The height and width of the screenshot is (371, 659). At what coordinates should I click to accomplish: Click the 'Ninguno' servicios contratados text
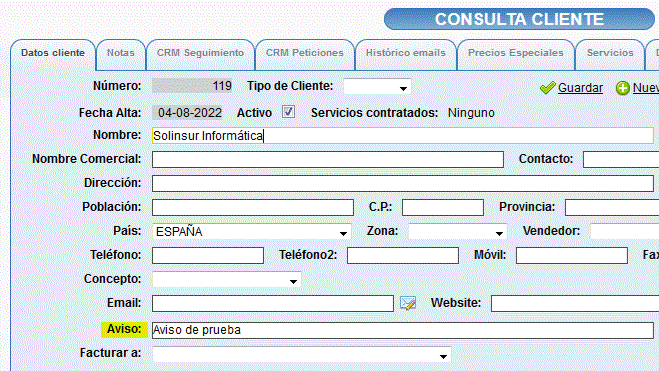coord(471,113)
